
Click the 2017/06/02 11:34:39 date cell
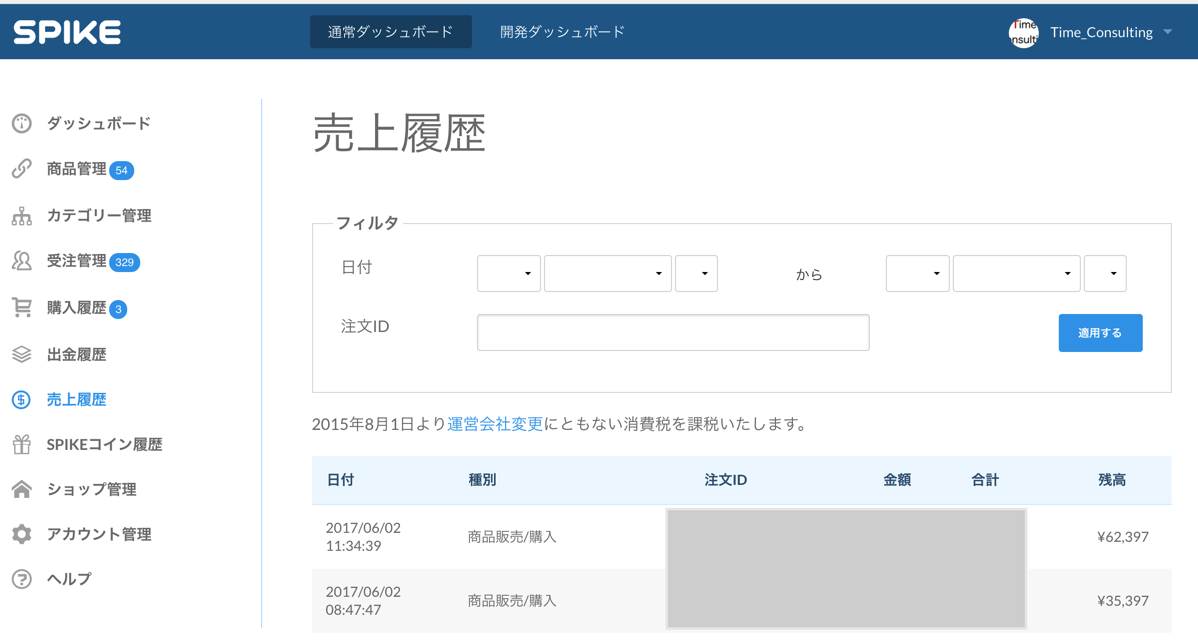363,537
